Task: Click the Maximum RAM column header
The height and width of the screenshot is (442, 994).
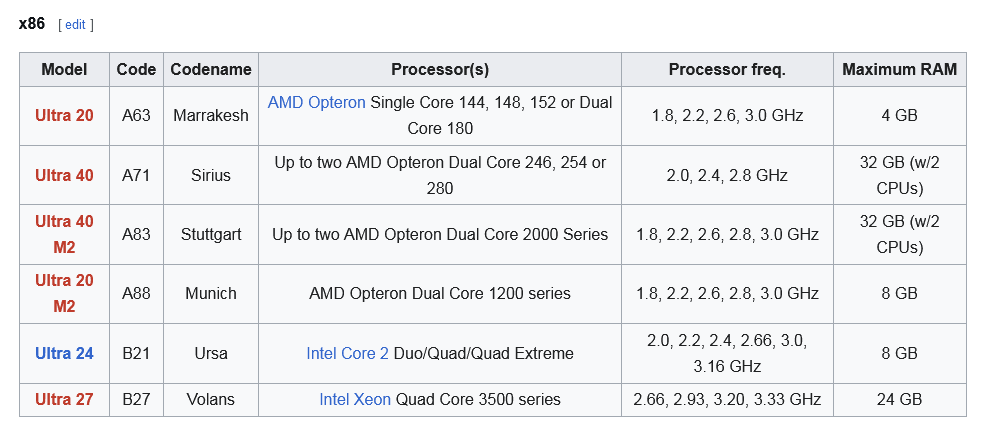Action: (x=899, y=70)
